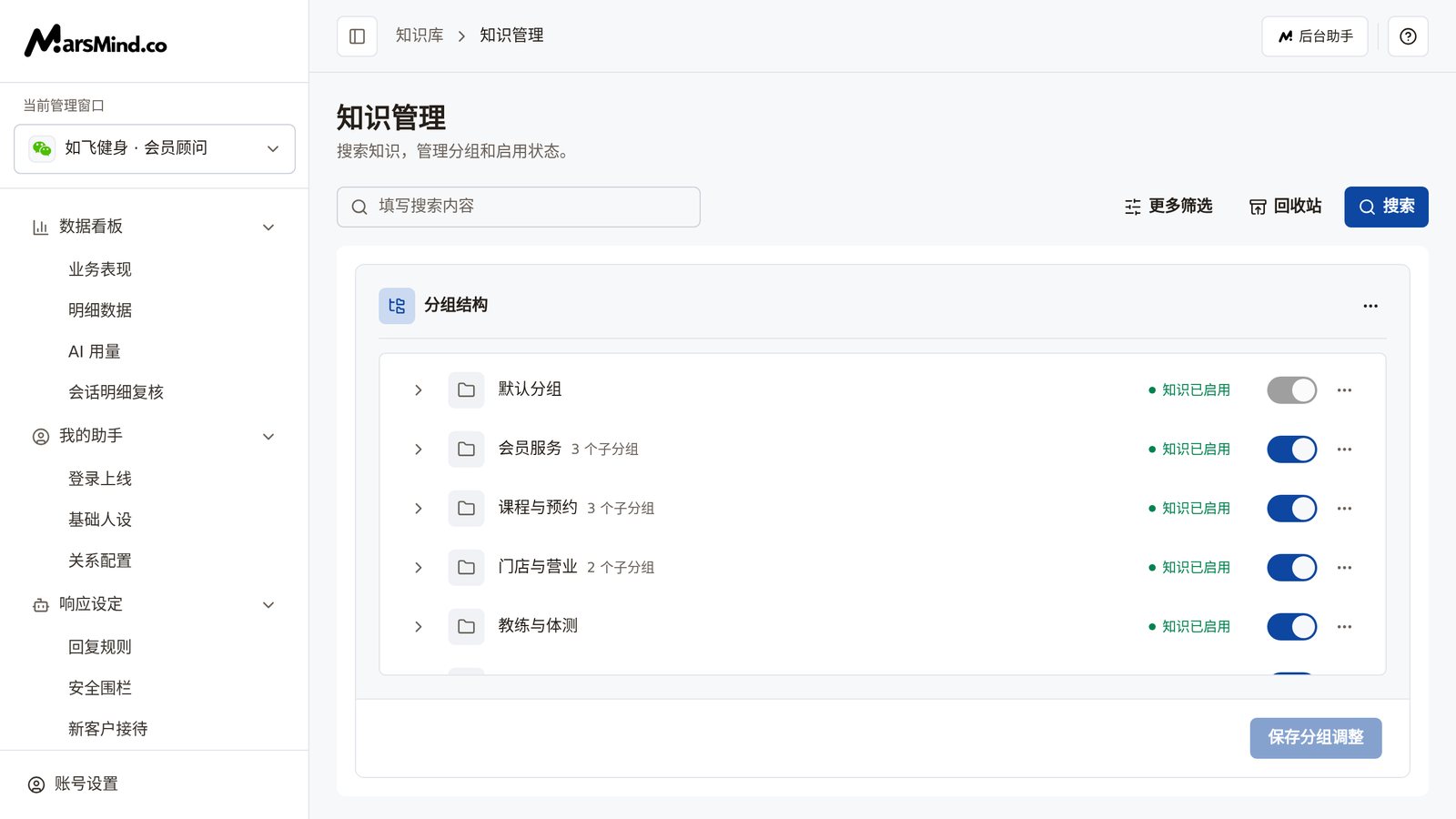The width and height of the screenshot is (1456, 819).
Task: Open 更多筛选 filter options
Action: tap(1168, 207)
